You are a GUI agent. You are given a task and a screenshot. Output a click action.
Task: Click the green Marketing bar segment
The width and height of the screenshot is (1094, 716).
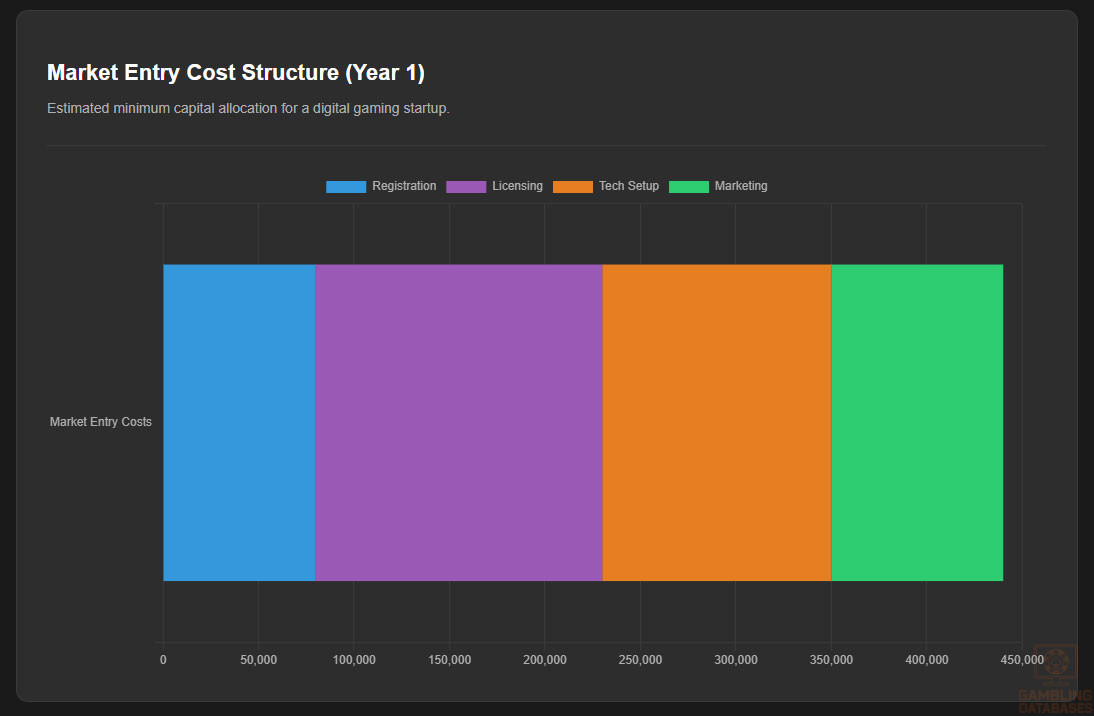[917, 422]
